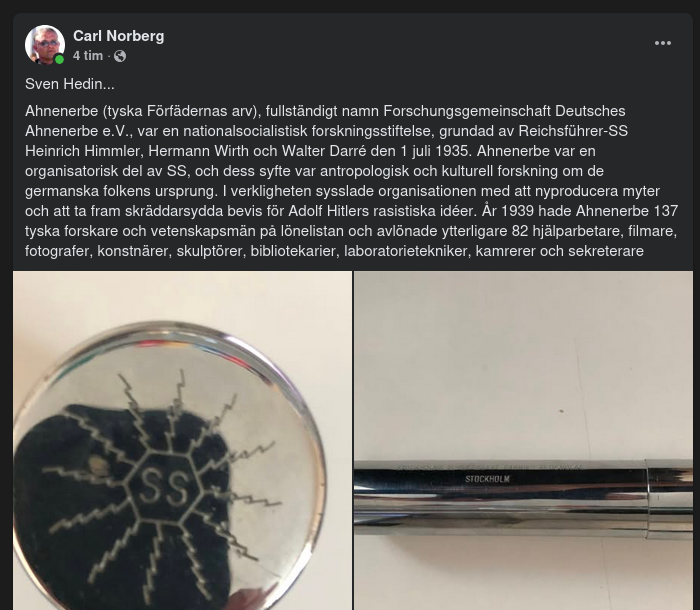Click the green online status dot
This screenshot has width=700, height=610.
coord(59,59)
